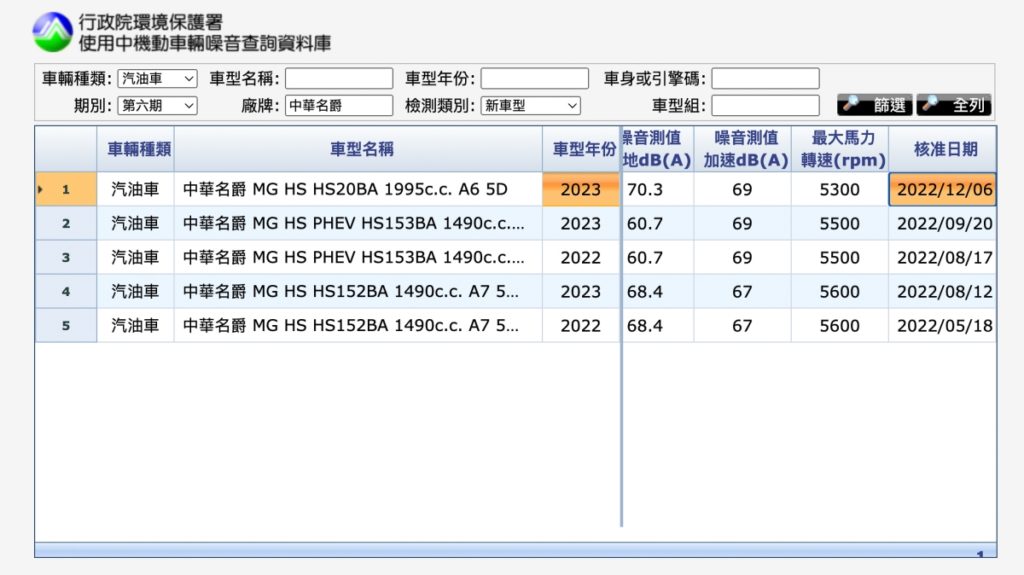The height and width of the screenshot is (575, 1024).
Task: Click approval date 2022/12/06
Action: (943, 189)
